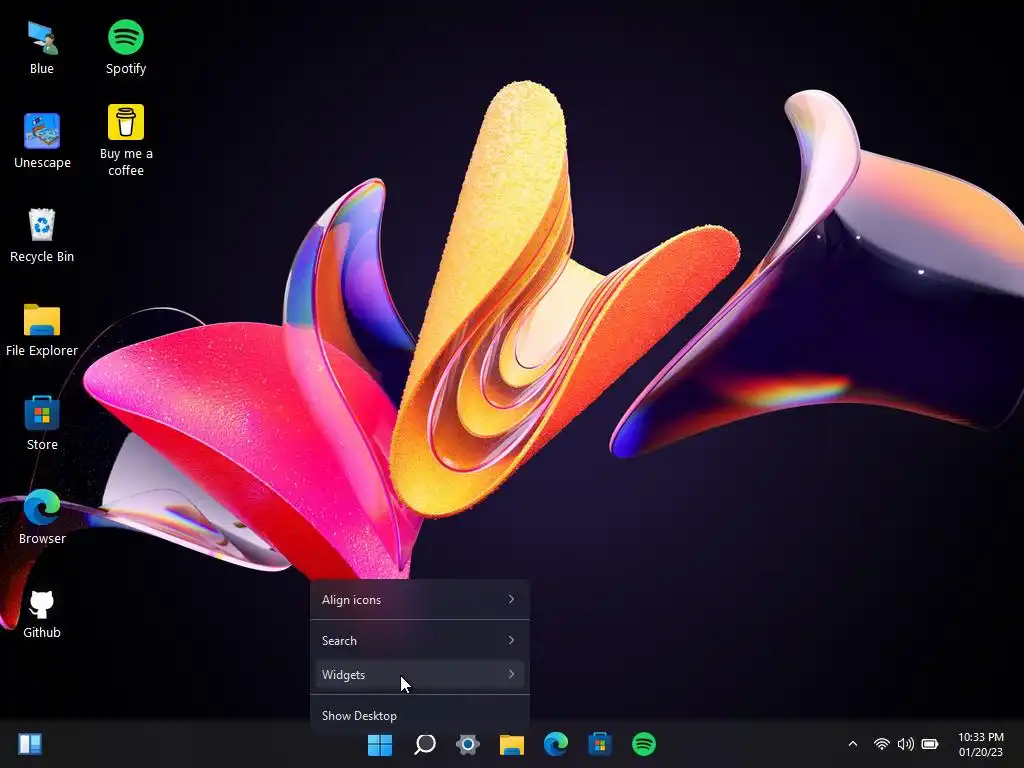Click the taskbar search magnifier
The image size is (1024, 768).
[424, 744]
